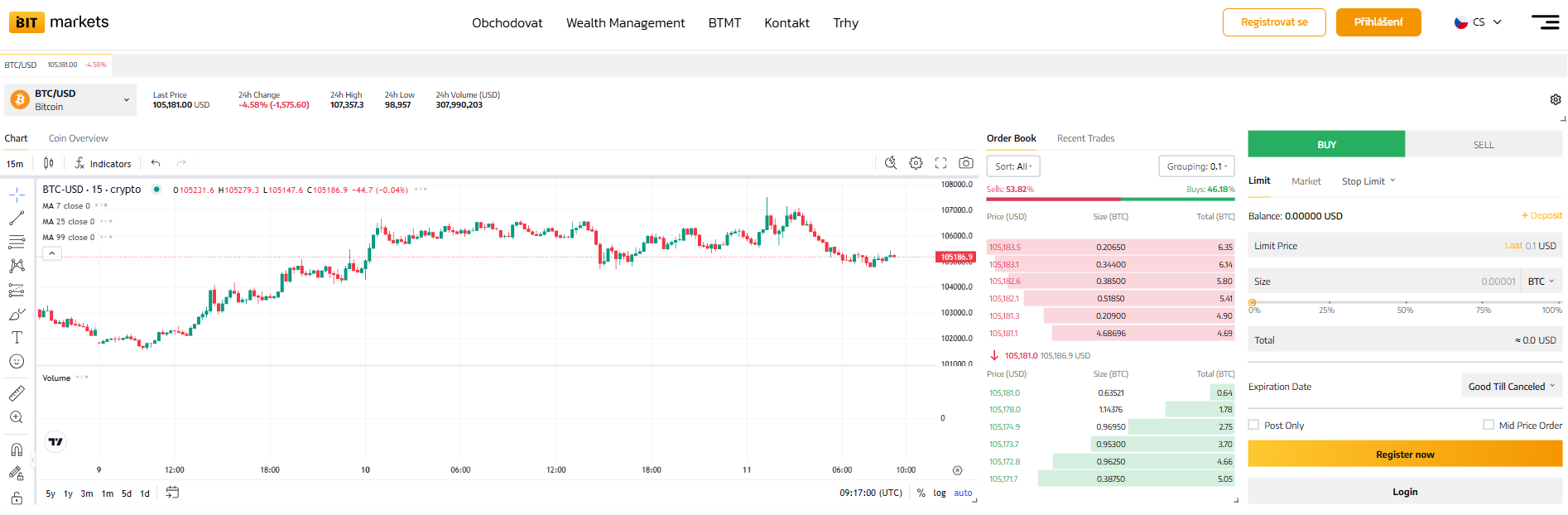
Task: Open Good Till Canceled expiration dropdown
Action: (1511, 387)
